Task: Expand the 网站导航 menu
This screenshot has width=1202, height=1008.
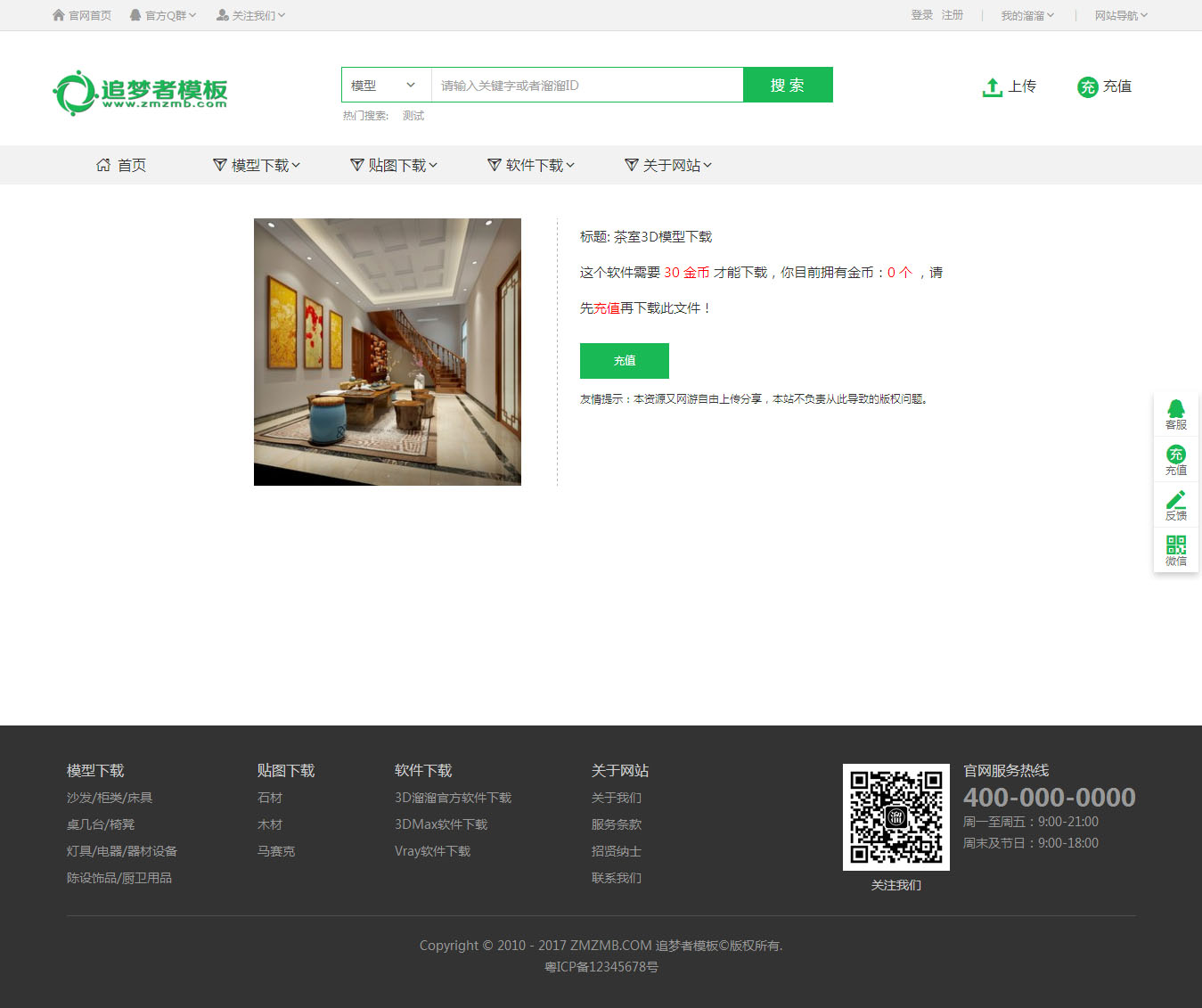Action: coord(1120,15)
